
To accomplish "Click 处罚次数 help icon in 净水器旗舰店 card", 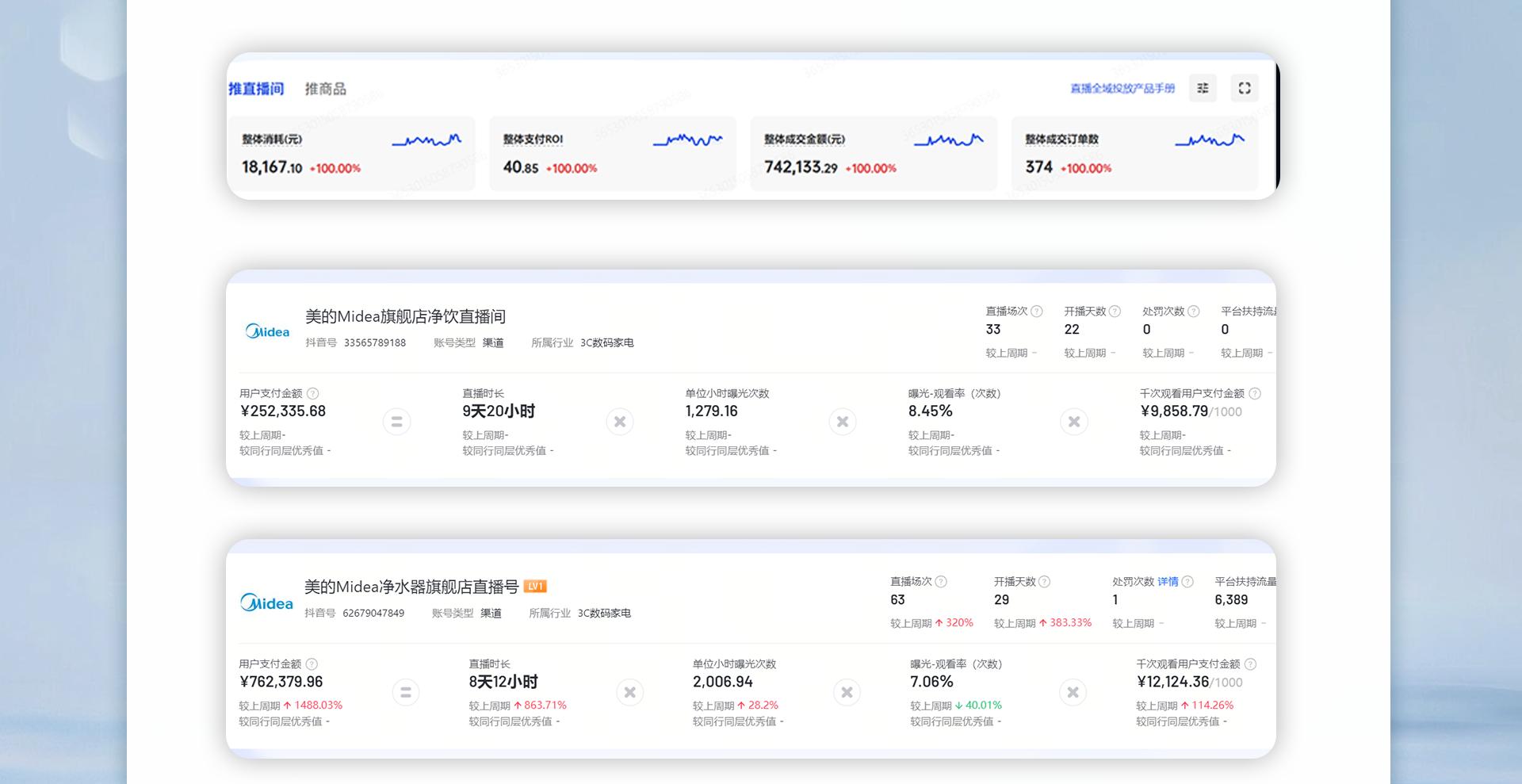I will pos(1187,582).
